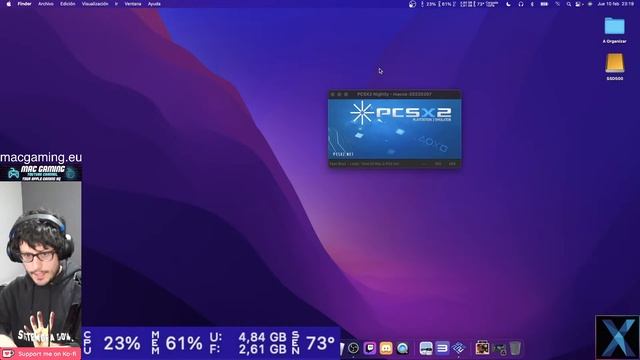Open the A Organizar desktop folder
Screen dimensions: 640x360
click(614, 30)
